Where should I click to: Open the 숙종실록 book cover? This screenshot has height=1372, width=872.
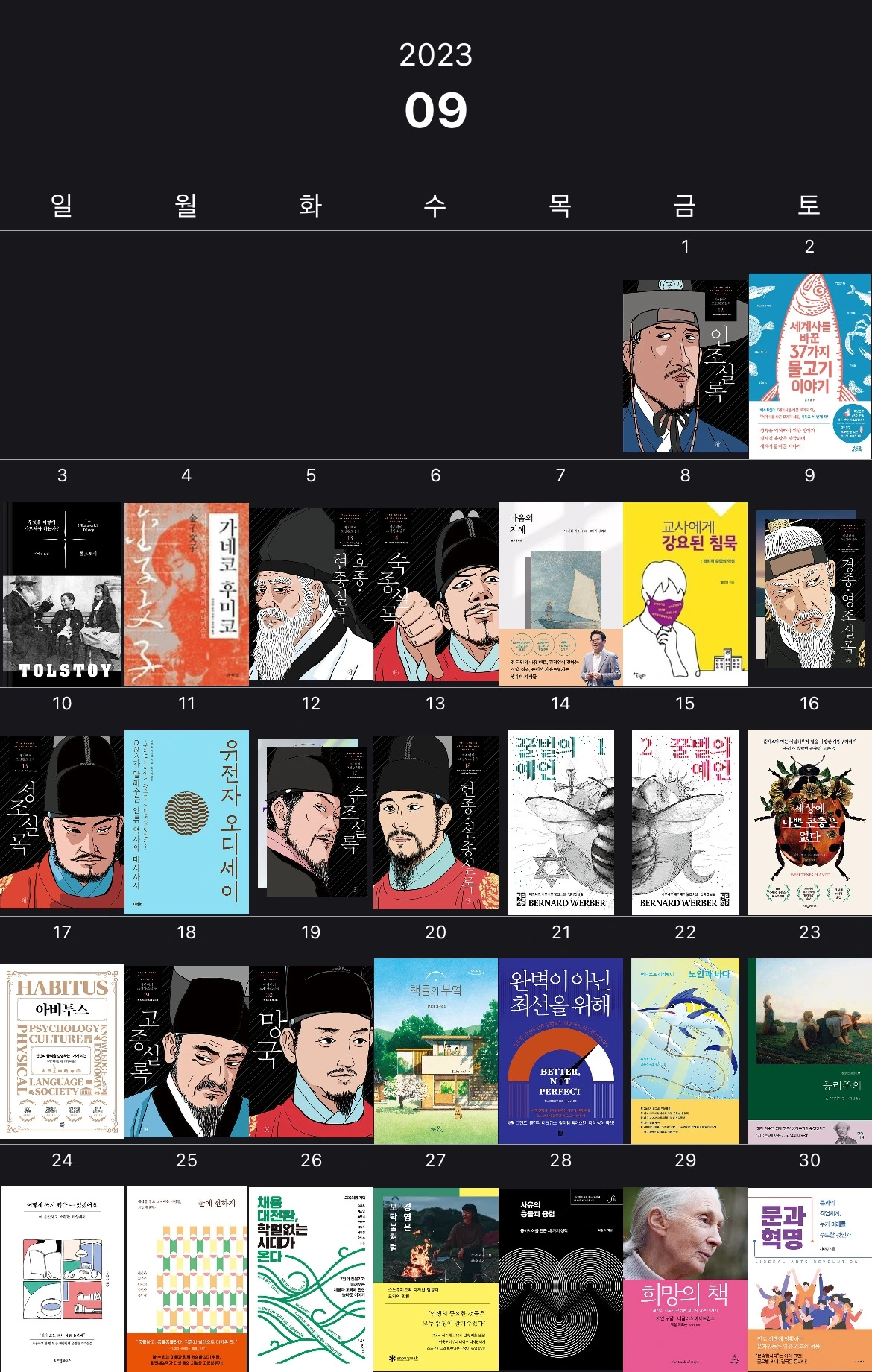436,594
